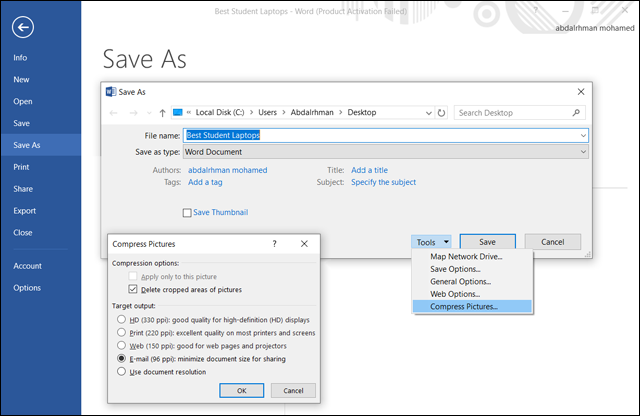Click Add a tag link
The height and width of the screenshot is (416, 640).
click(205, 182)
